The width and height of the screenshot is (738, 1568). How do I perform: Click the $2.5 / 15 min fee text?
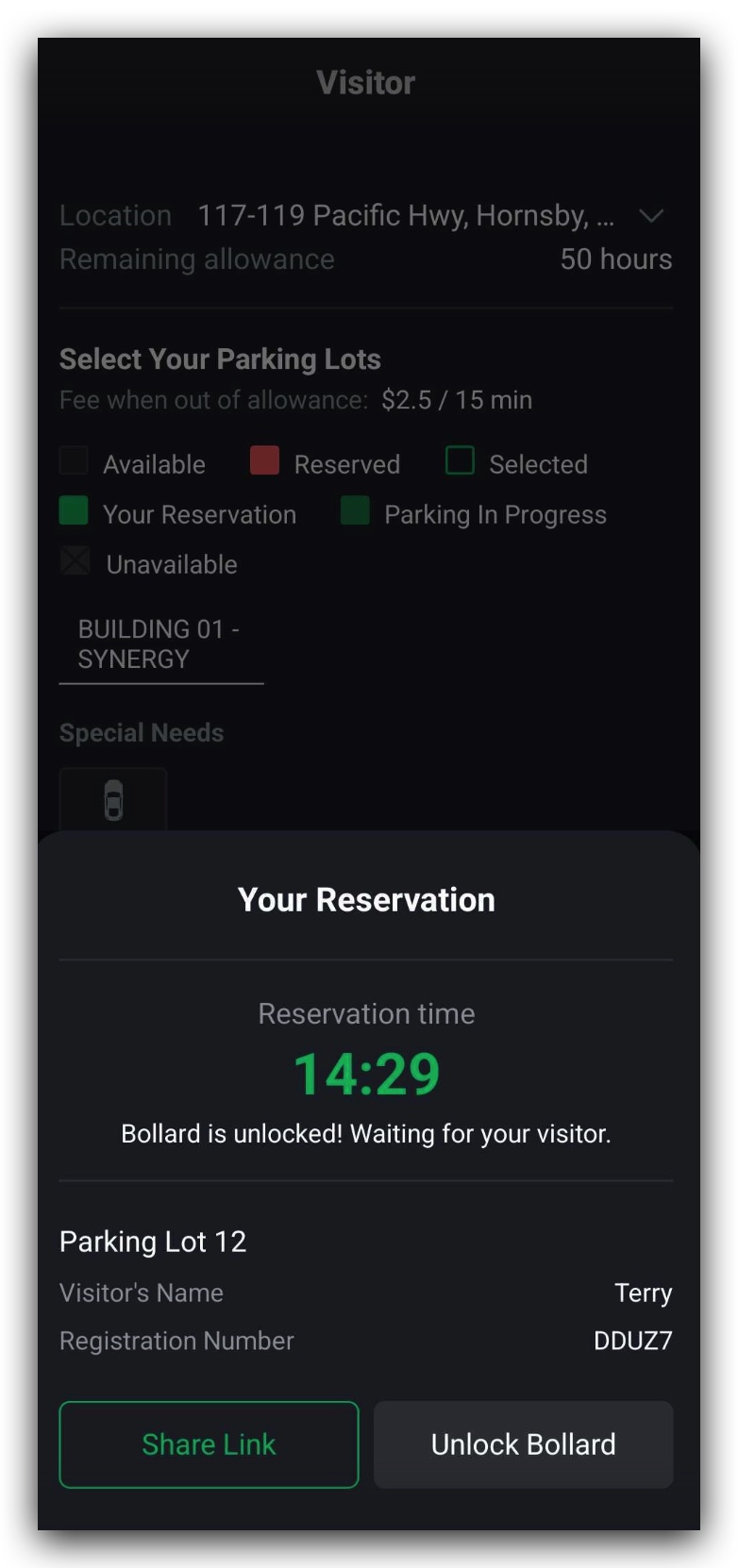pos(457,400)
